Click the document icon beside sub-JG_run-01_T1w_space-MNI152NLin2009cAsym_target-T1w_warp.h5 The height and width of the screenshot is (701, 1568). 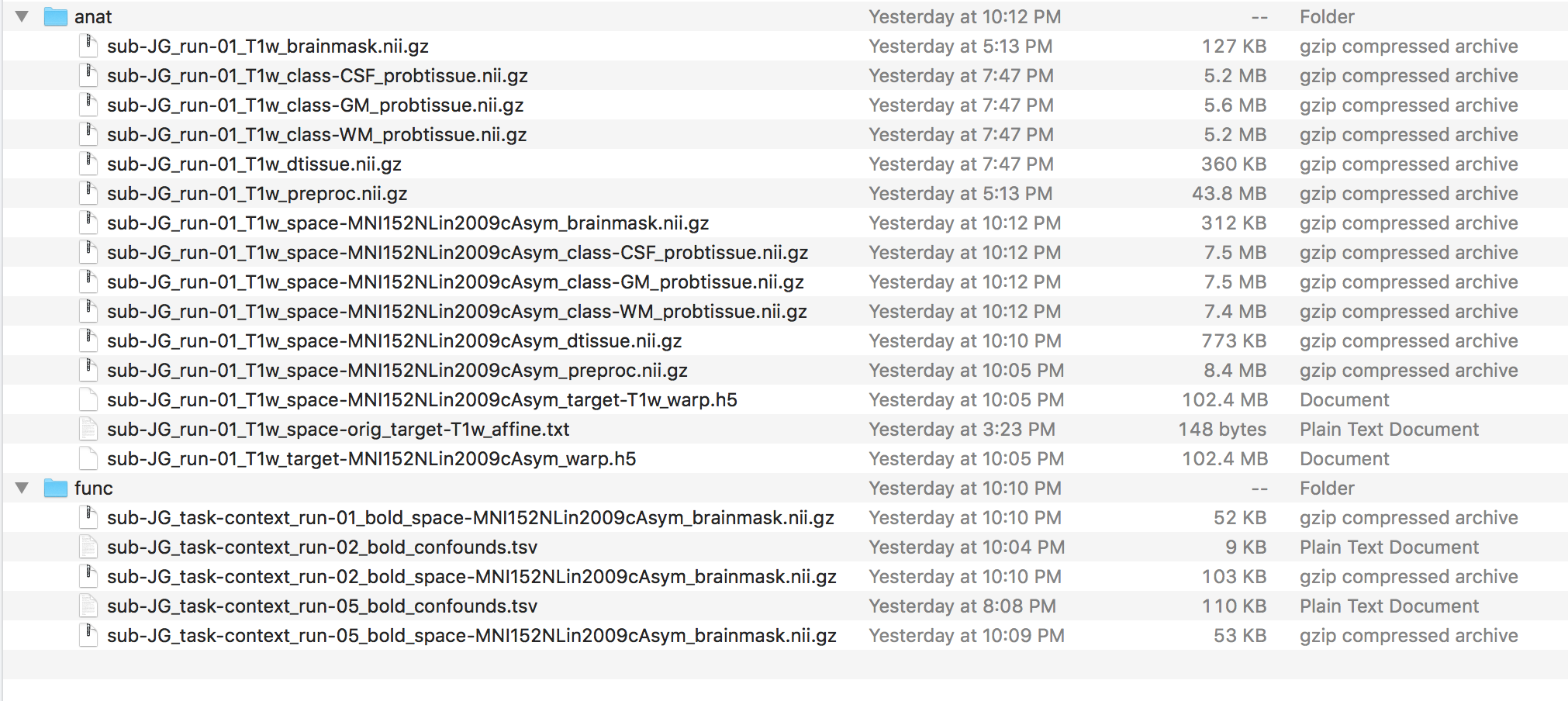(x=89, y=399)
